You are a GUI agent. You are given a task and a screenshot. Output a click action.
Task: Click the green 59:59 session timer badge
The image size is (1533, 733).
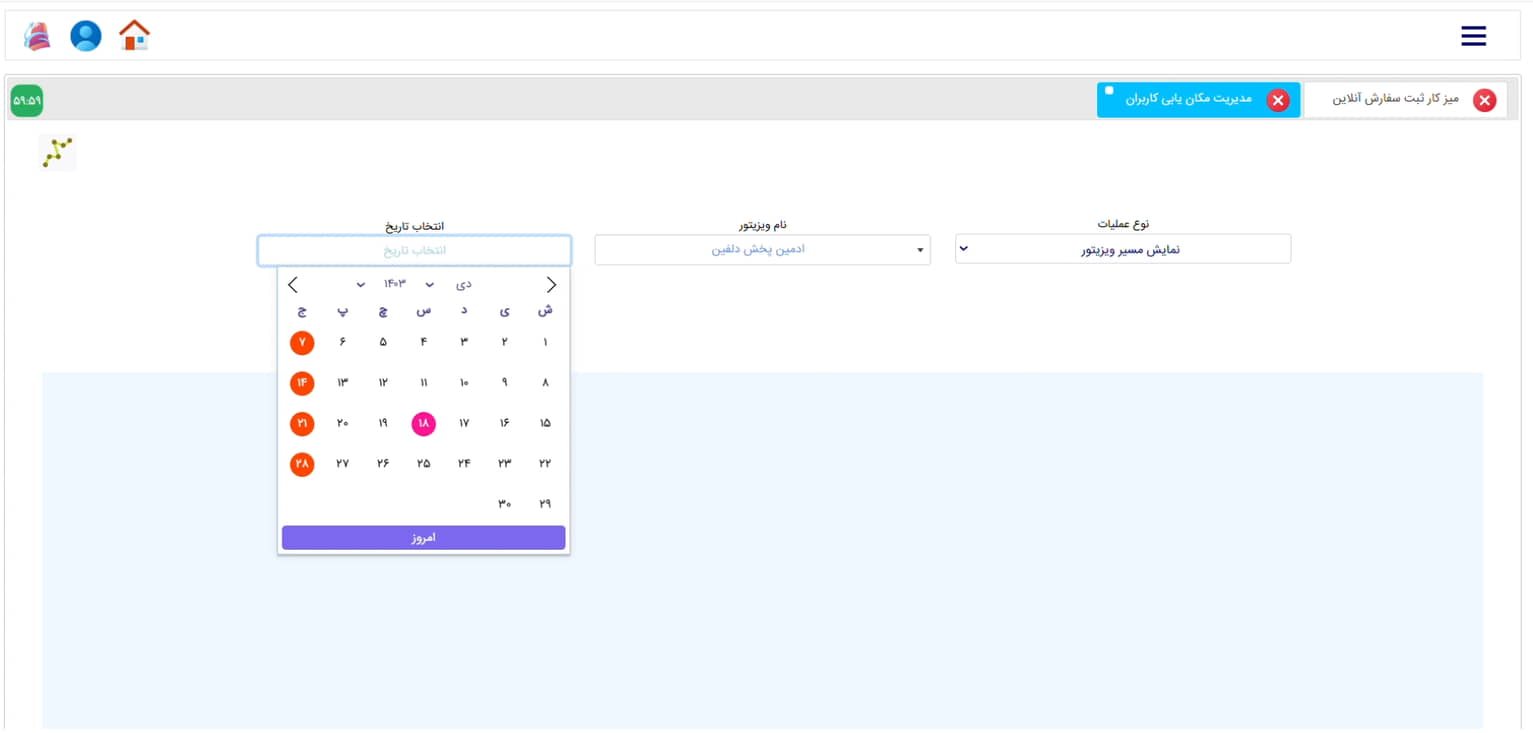27,100
